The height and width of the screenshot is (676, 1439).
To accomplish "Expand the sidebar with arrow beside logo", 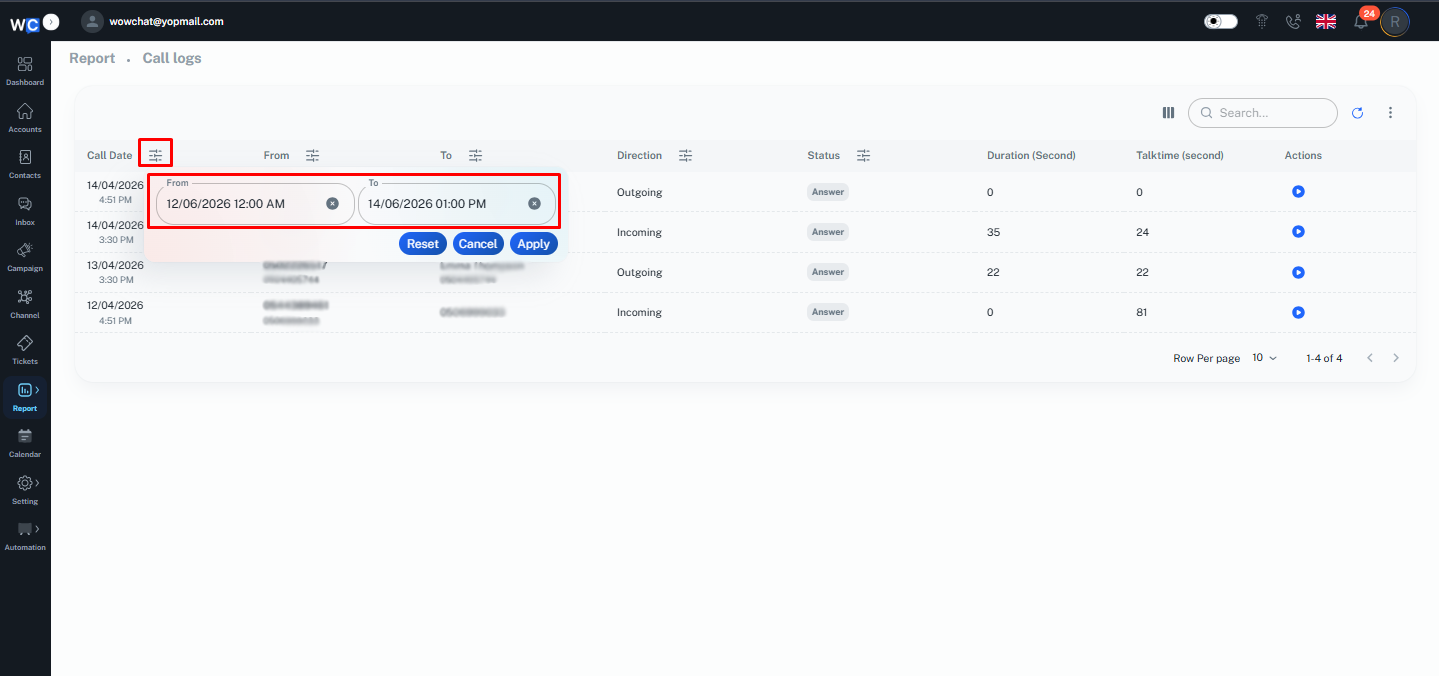I will click(x=51, y=21).
